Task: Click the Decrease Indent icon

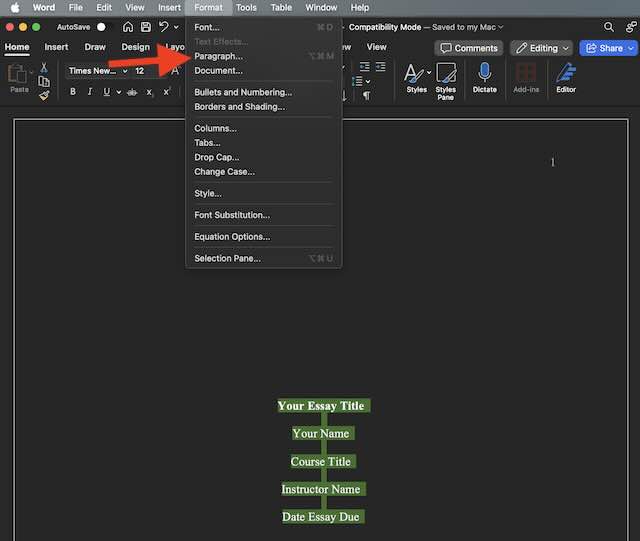Action: coord(364,67)
